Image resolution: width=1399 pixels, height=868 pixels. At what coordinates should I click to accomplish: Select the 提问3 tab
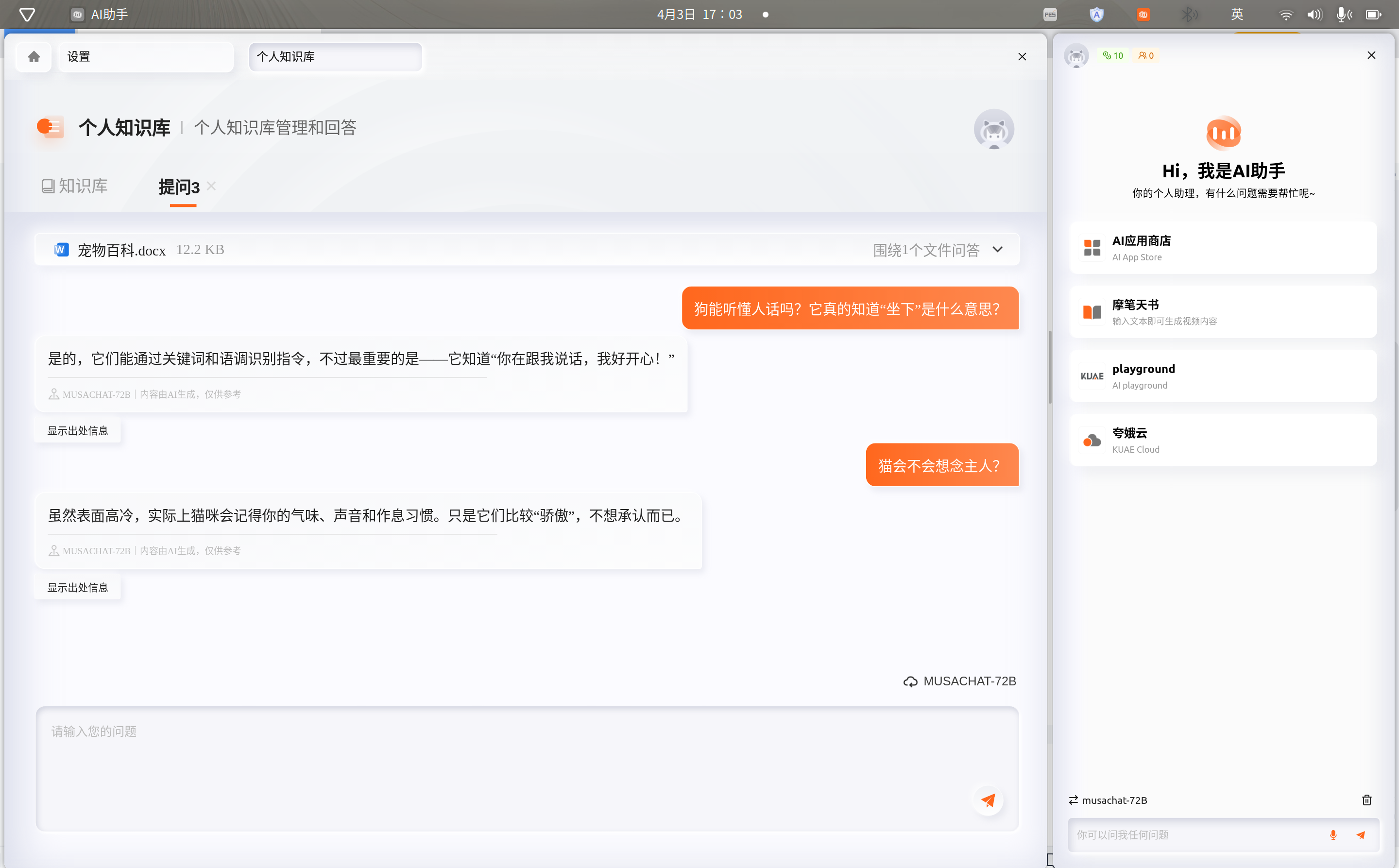coord(179,187)
